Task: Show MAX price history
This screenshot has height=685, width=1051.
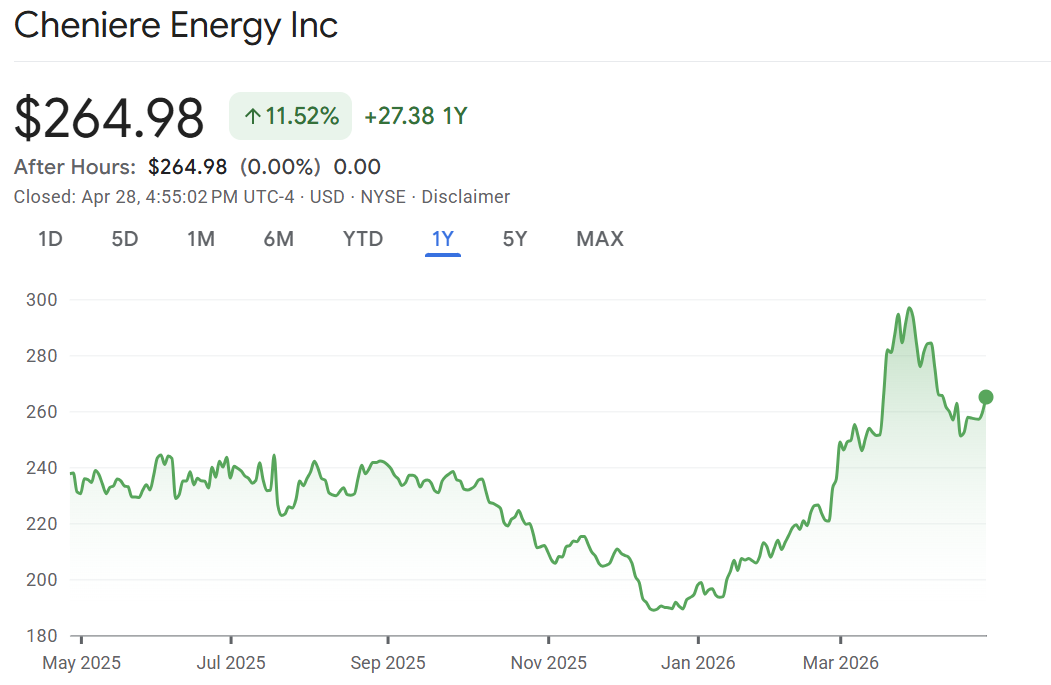Action: [x=600, y=239]
